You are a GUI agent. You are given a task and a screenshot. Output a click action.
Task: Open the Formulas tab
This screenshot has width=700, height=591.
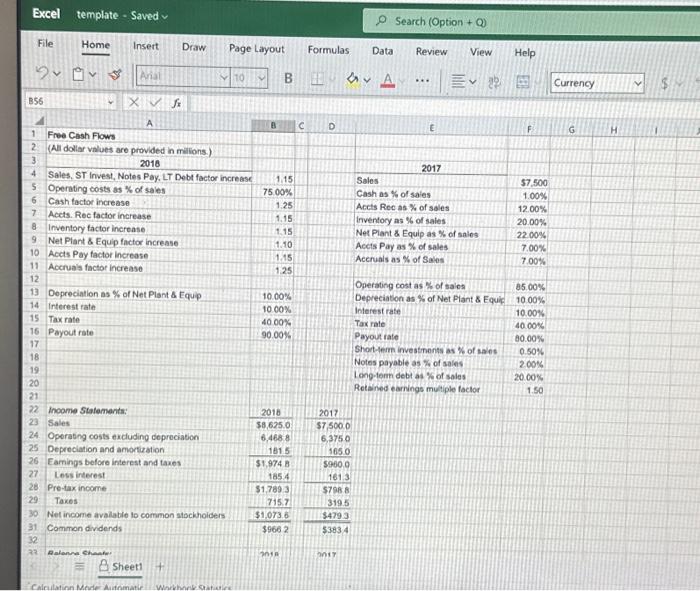click(x=328, y=50)
